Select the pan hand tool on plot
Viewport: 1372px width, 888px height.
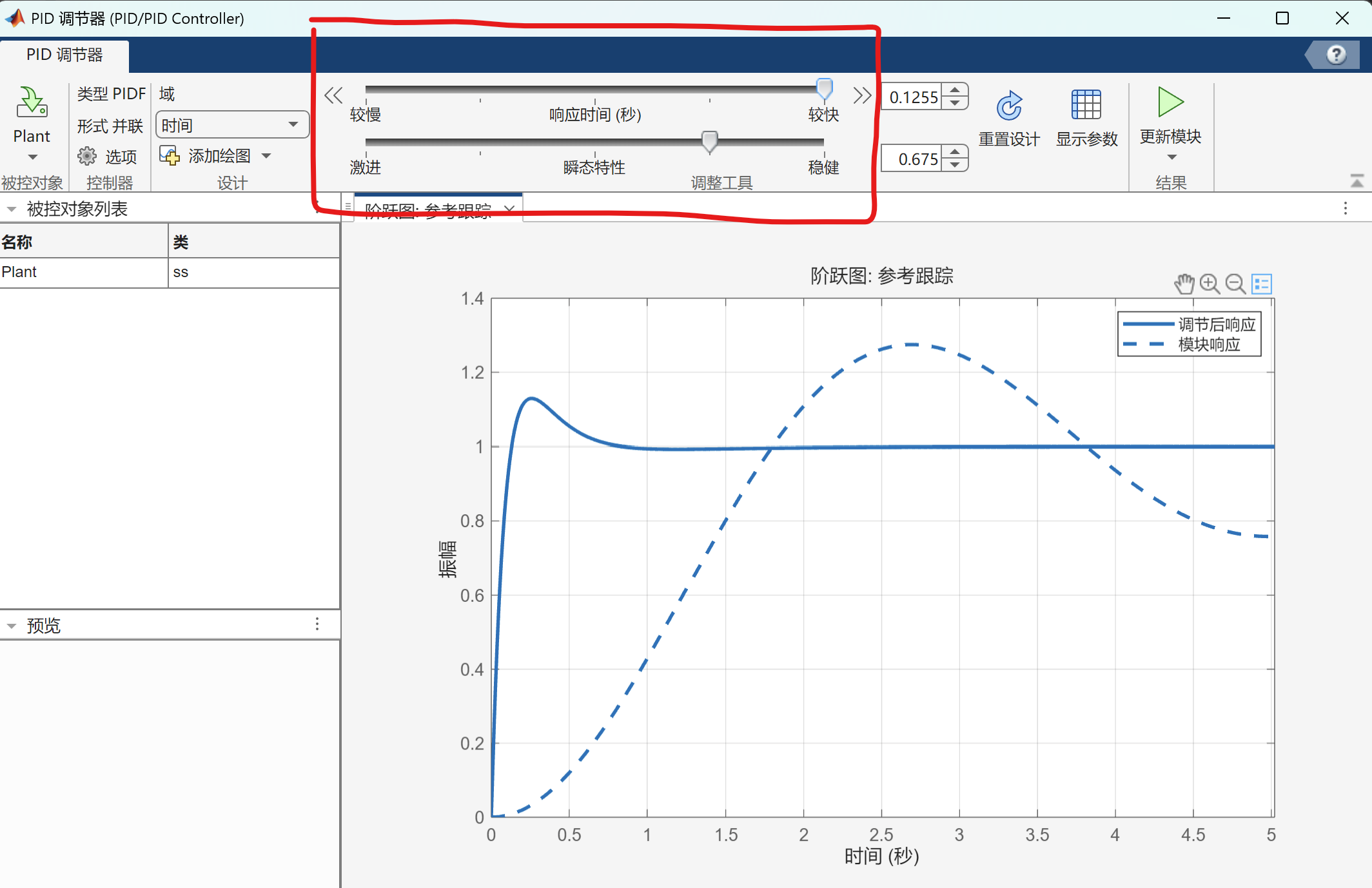(1184, 284)
